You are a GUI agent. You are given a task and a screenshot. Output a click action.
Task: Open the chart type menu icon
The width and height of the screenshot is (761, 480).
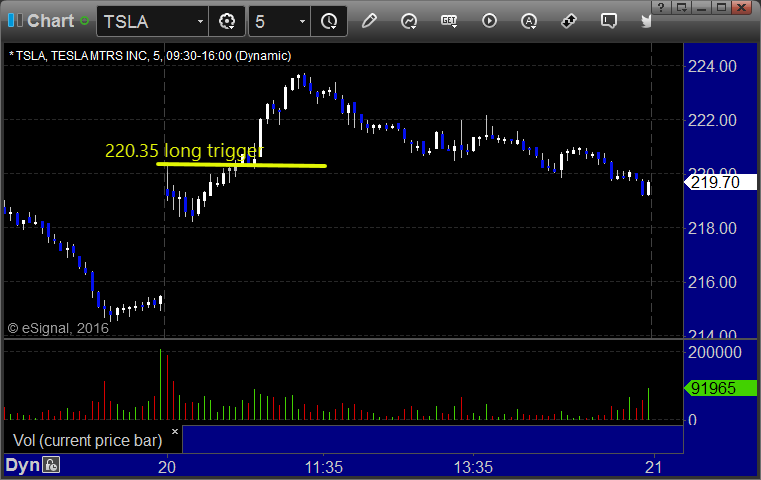409,21
